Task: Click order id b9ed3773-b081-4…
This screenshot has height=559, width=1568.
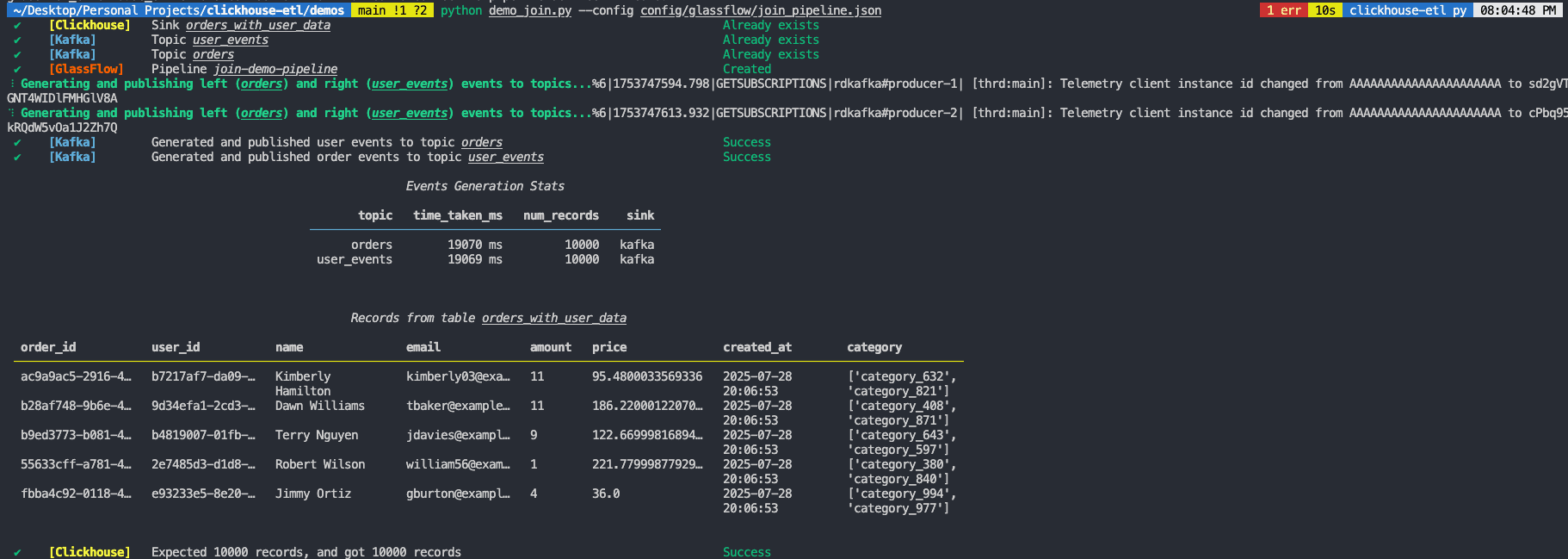Action: tap(76, 435)
